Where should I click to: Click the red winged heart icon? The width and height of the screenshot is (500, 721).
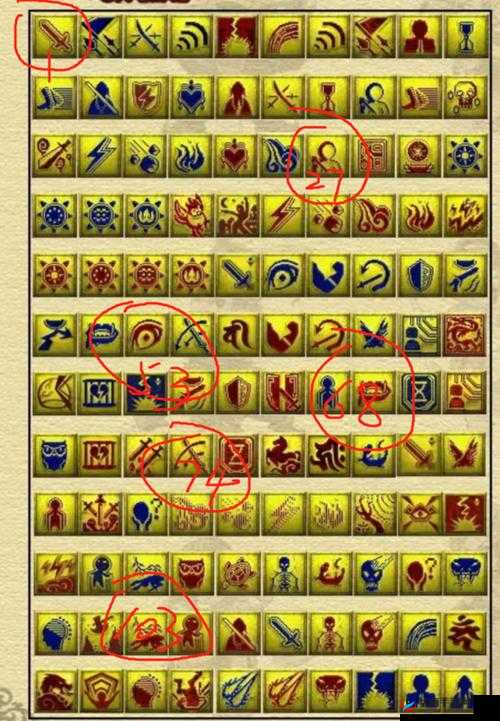[x=237, y=156]
